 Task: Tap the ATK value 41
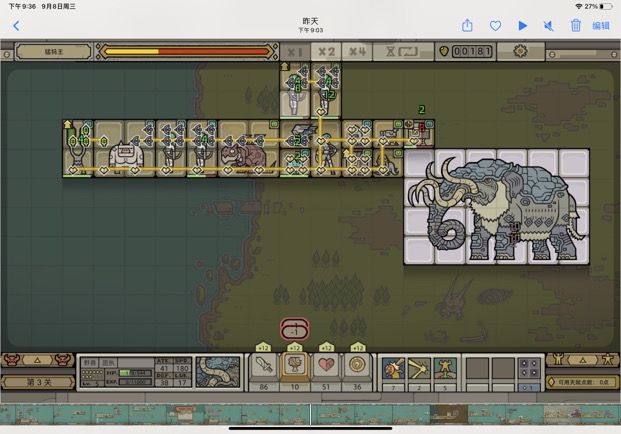[164, 368]
